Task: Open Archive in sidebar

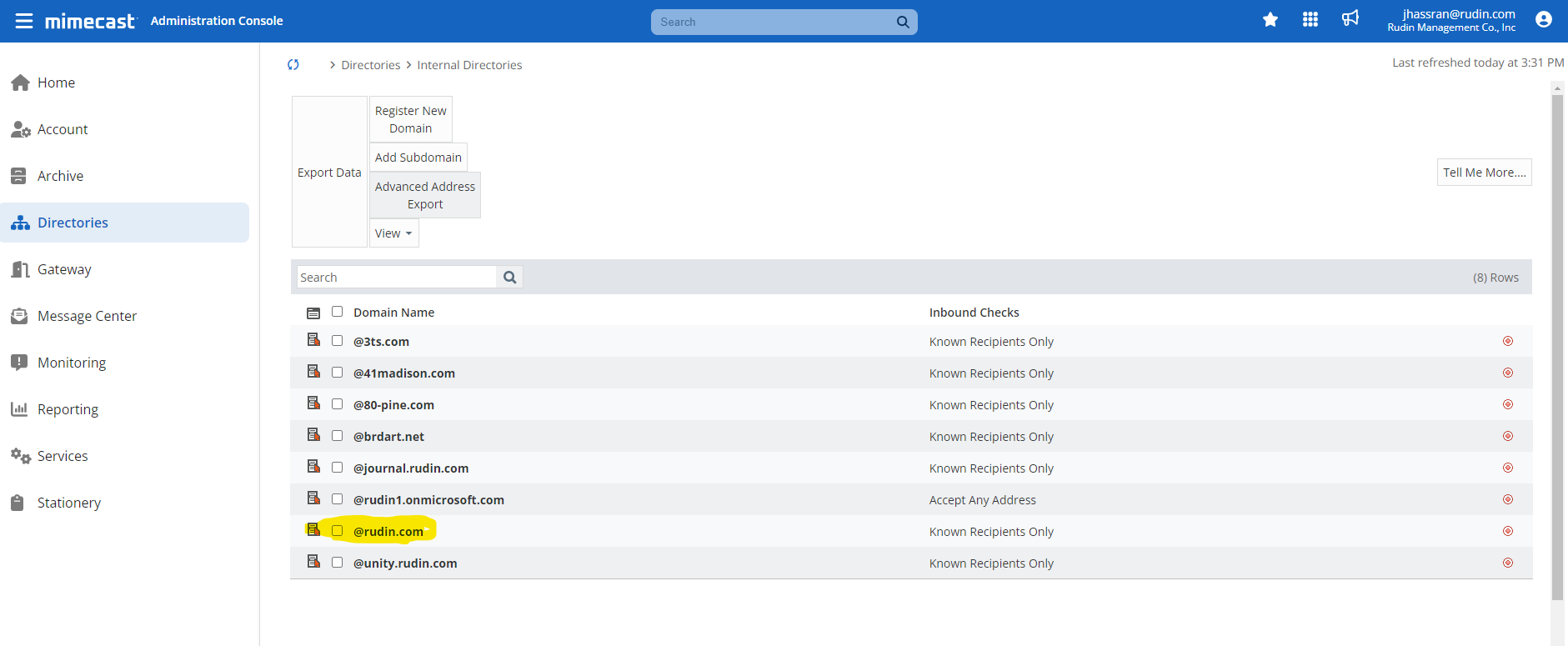Action: click(125, 176)
